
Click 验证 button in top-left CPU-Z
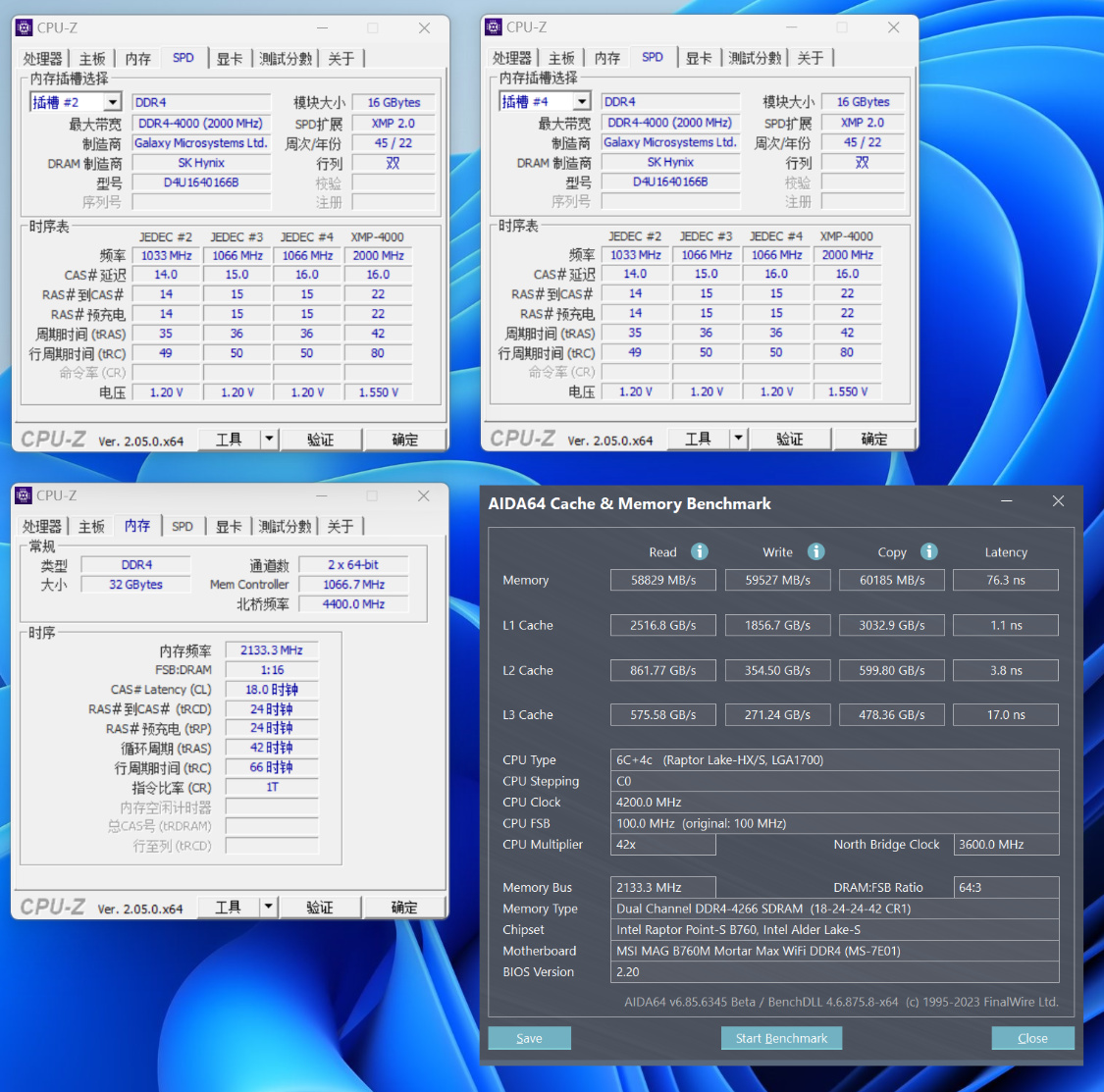pyautogui.click(x=320, y=440)
